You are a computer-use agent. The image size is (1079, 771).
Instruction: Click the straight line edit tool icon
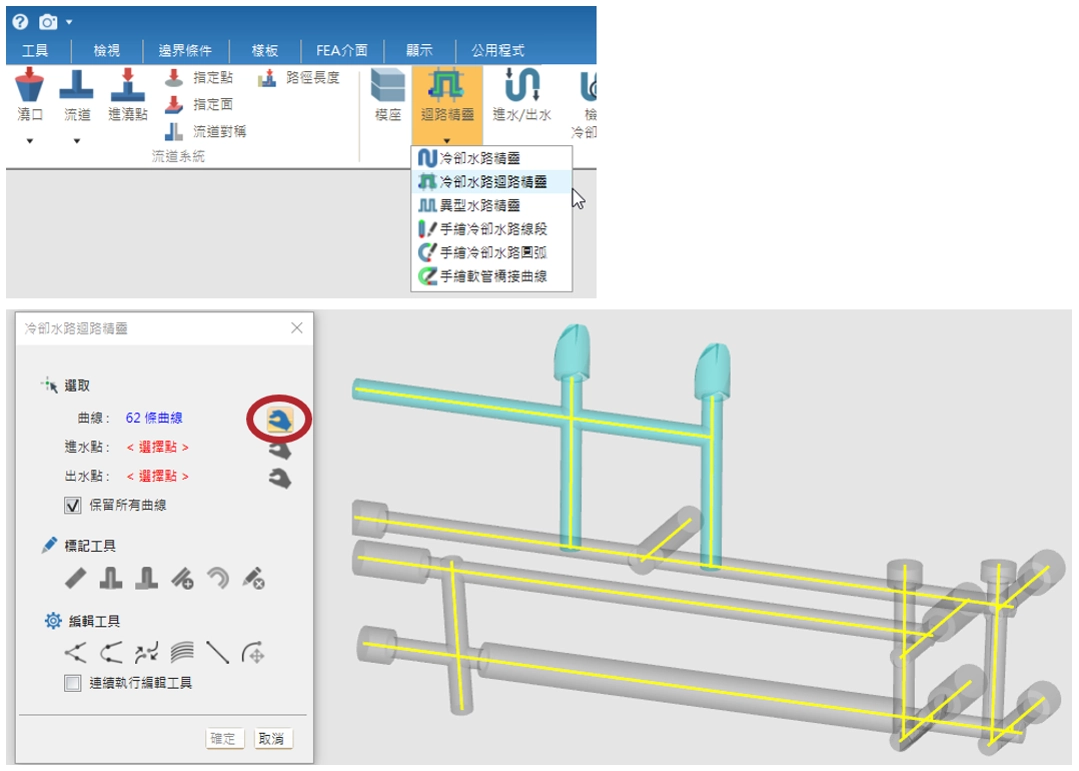(218, 654)
